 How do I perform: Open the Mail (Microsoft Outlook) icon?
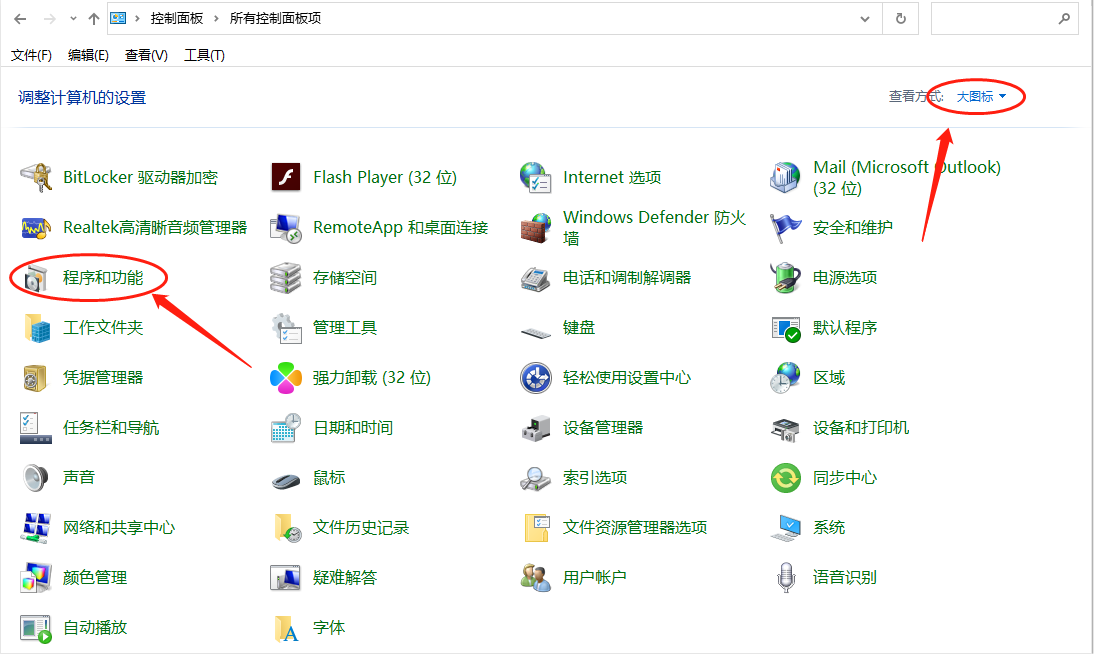point(785,177)
